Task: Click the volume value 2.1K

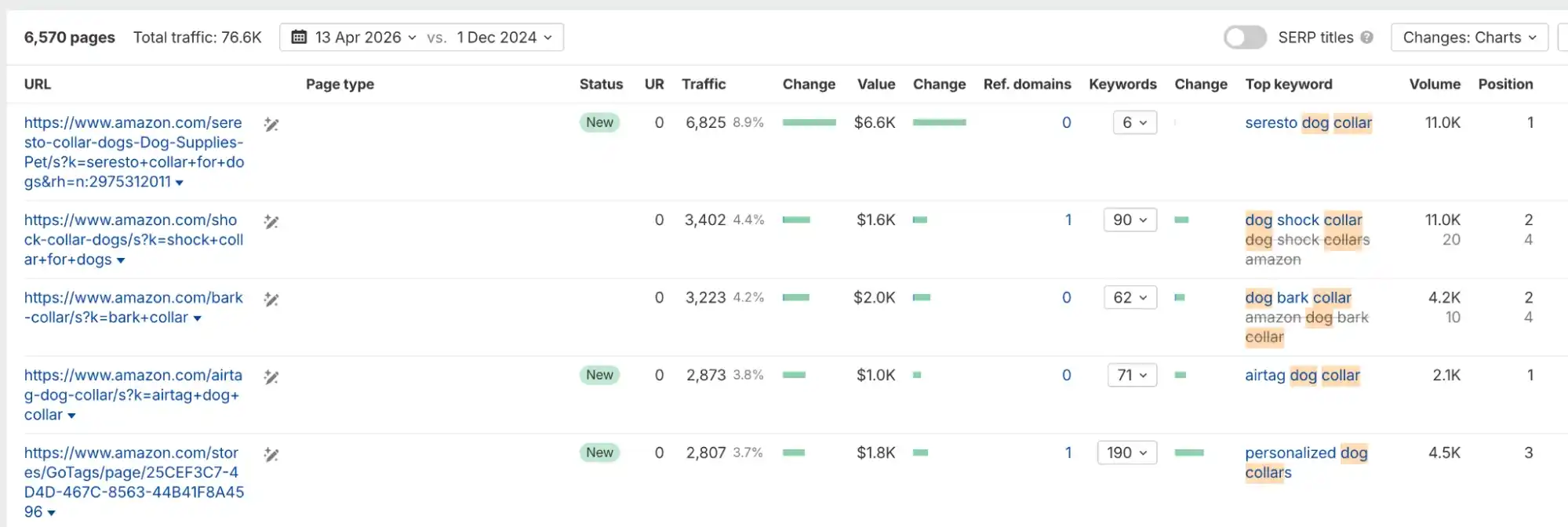Action: (x=1446, y=375)
